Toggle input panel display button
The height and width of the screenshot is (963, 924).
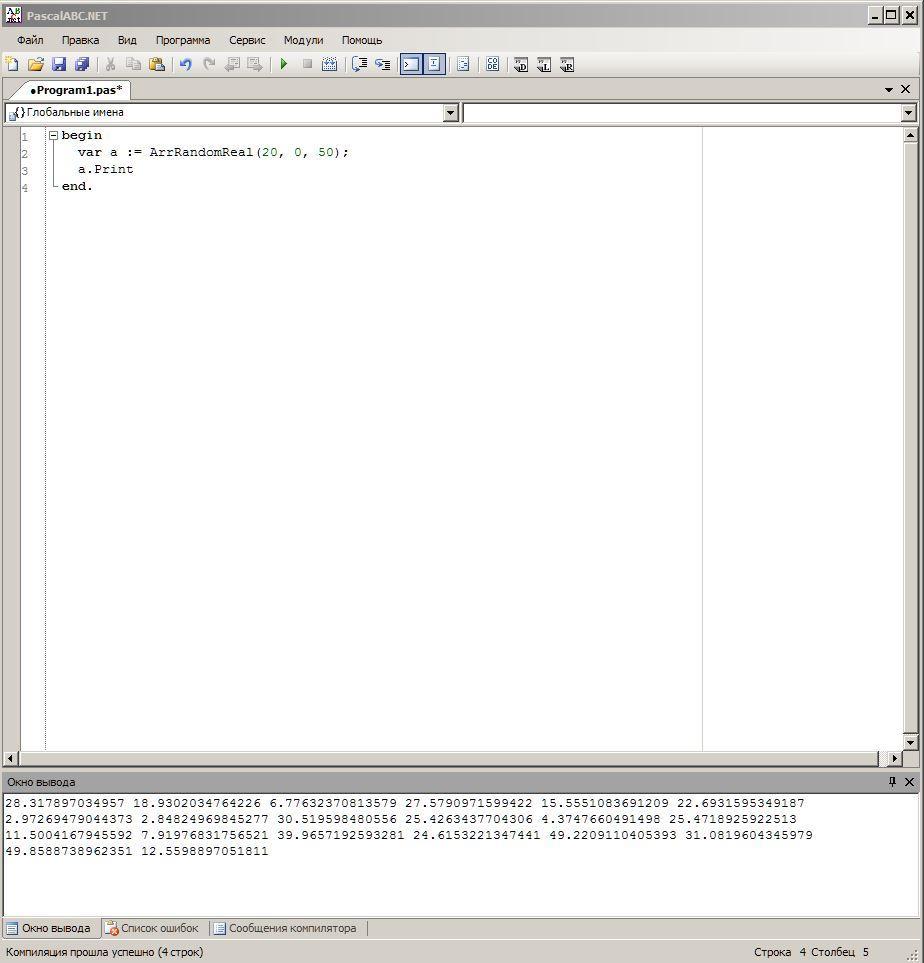pos(434,64)
